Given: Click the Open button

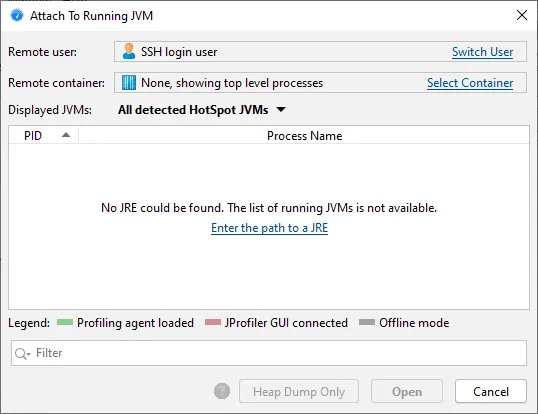Looking at the screenshot, I should click(x=407, y=391).
